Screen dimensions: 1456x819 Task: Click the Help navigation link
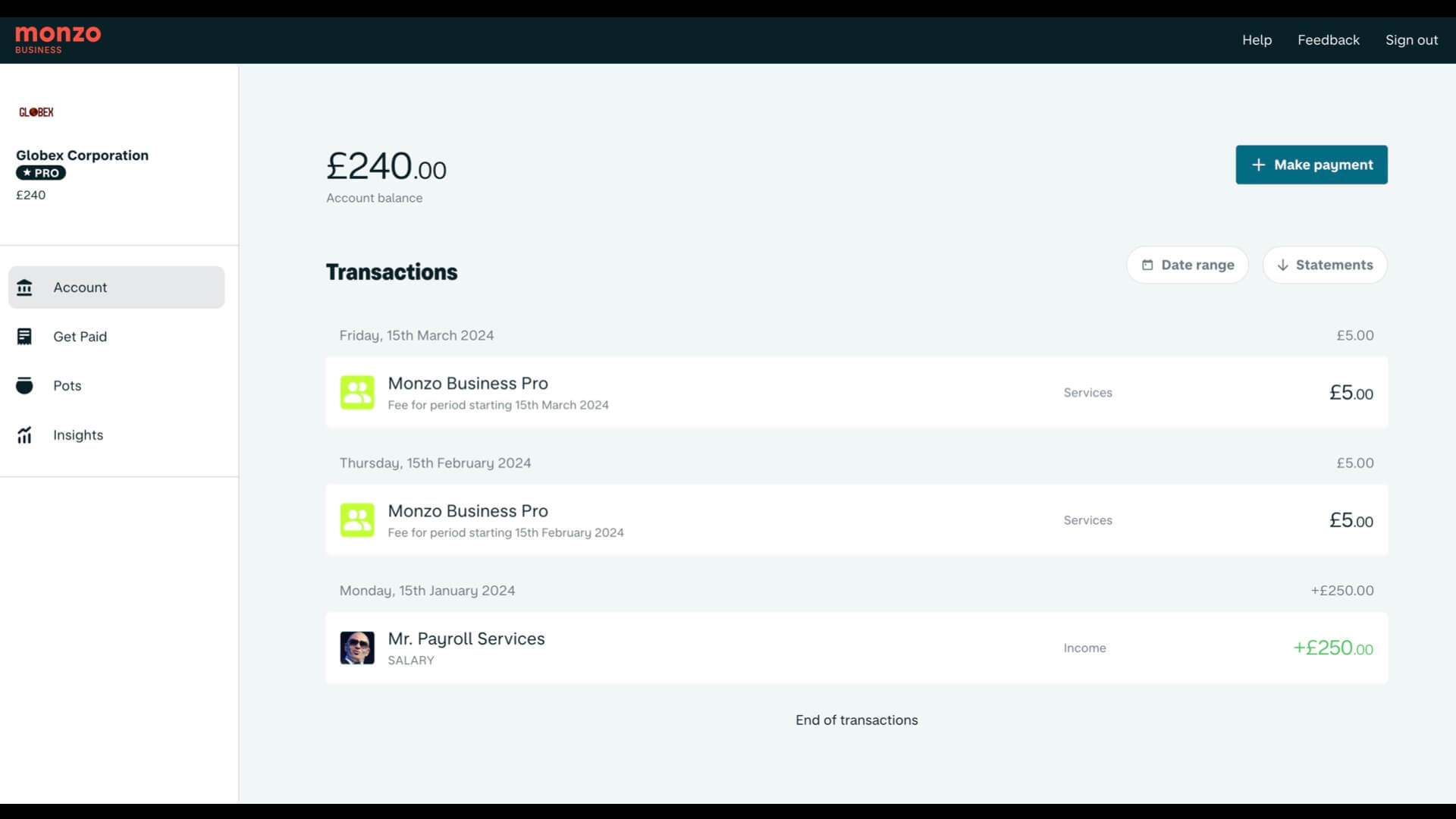(1257, 39)
